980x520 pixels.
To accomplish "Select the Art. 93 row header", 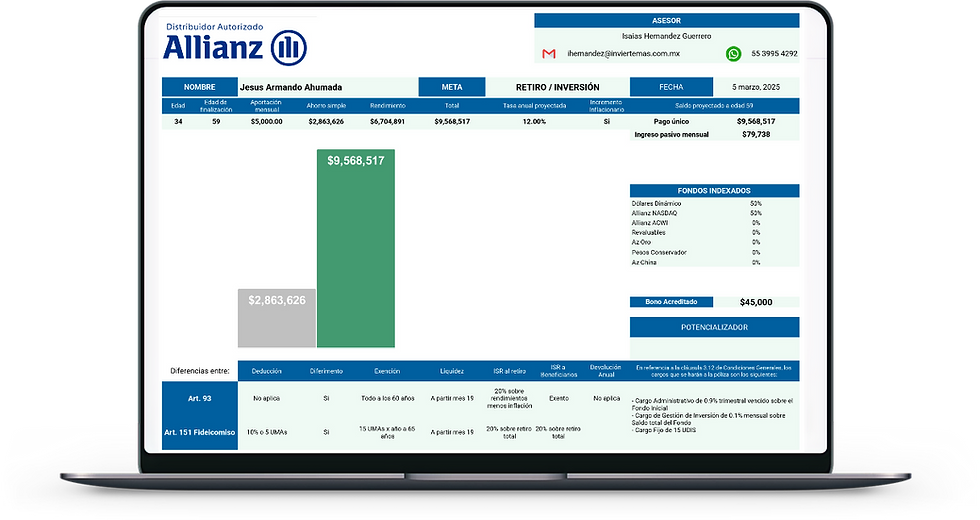I will (x=199, y=398).
